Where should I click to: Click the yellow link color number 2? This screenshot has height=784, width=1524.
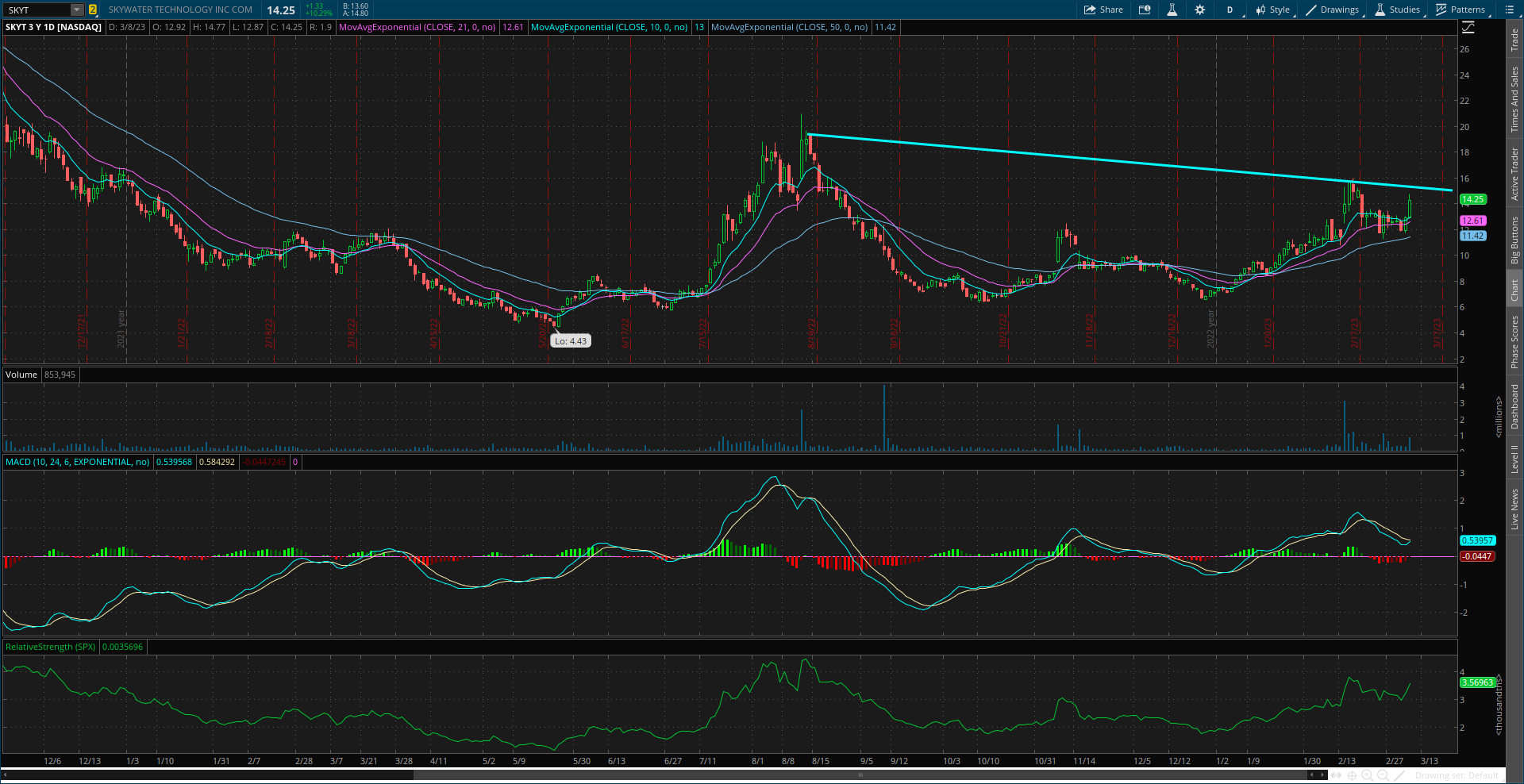point(93,10)
